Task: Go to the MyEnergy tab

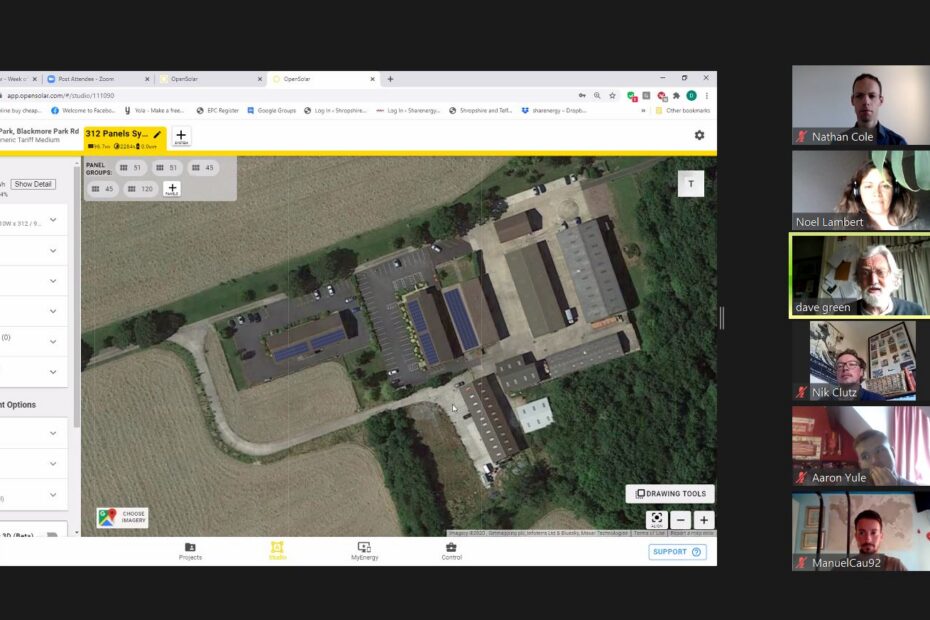Action: click(364, 551)
